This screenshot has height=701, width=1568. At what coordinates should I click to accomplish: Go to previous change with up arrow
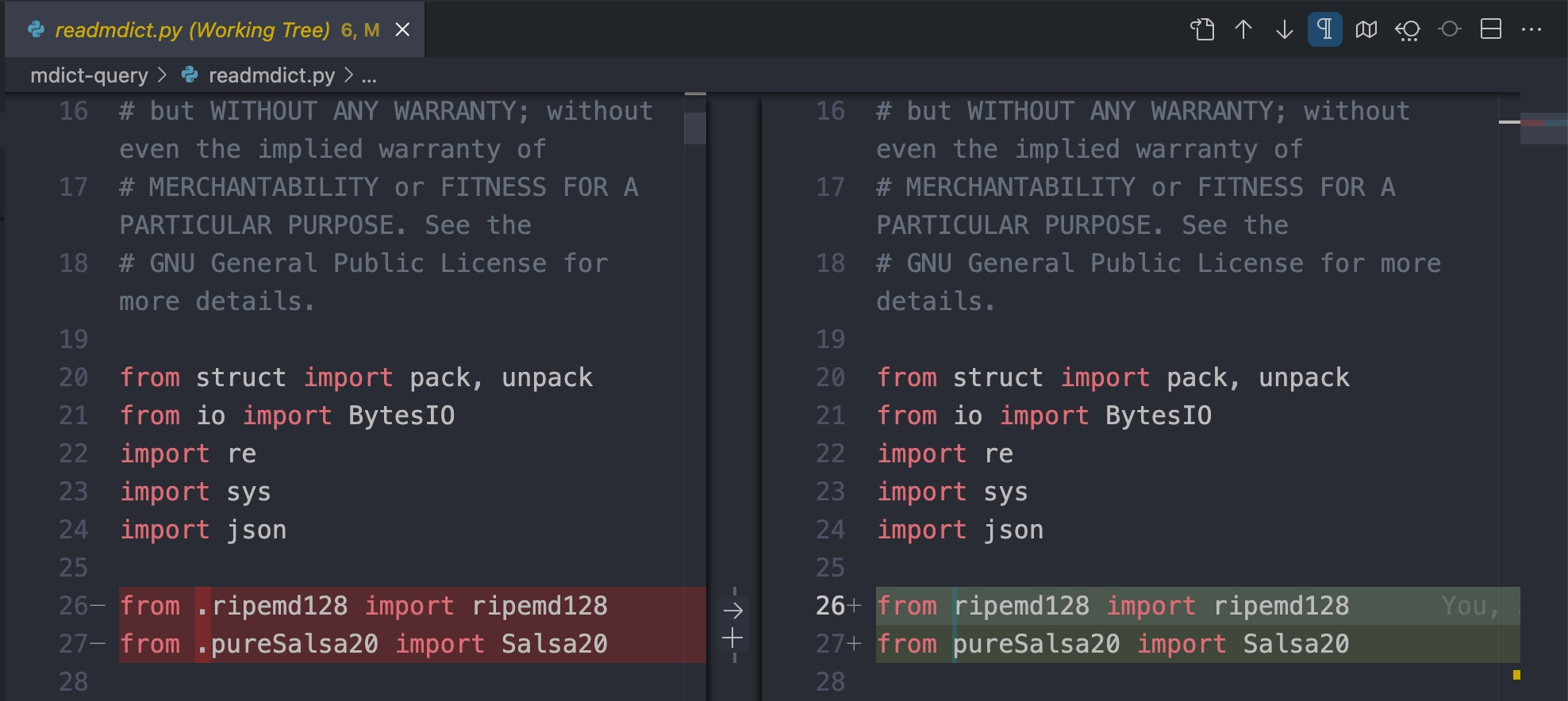[x=1243, y=30]
